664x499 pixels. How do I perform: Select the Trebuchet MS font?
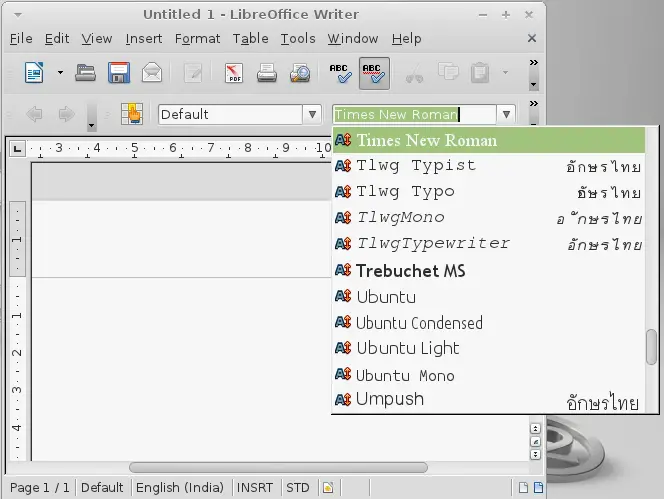489,270
